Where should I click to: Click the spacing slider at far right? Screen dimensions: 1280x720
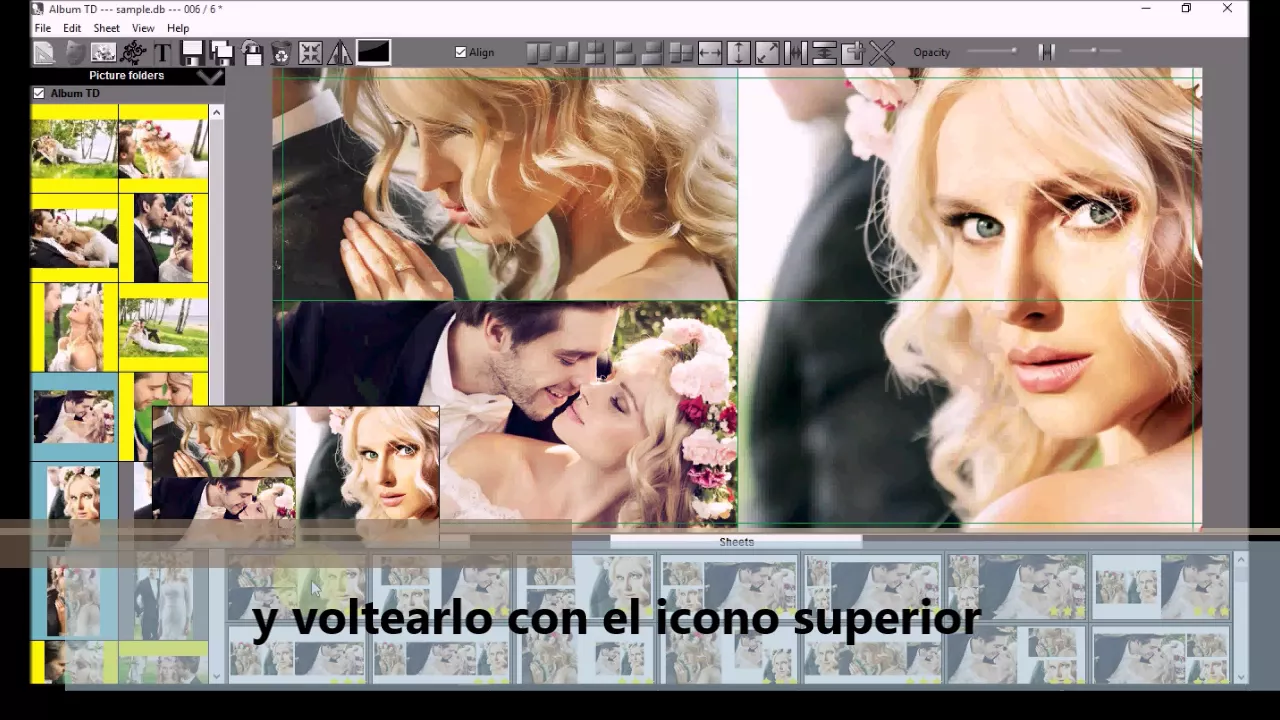click(x=1095, y=51)
